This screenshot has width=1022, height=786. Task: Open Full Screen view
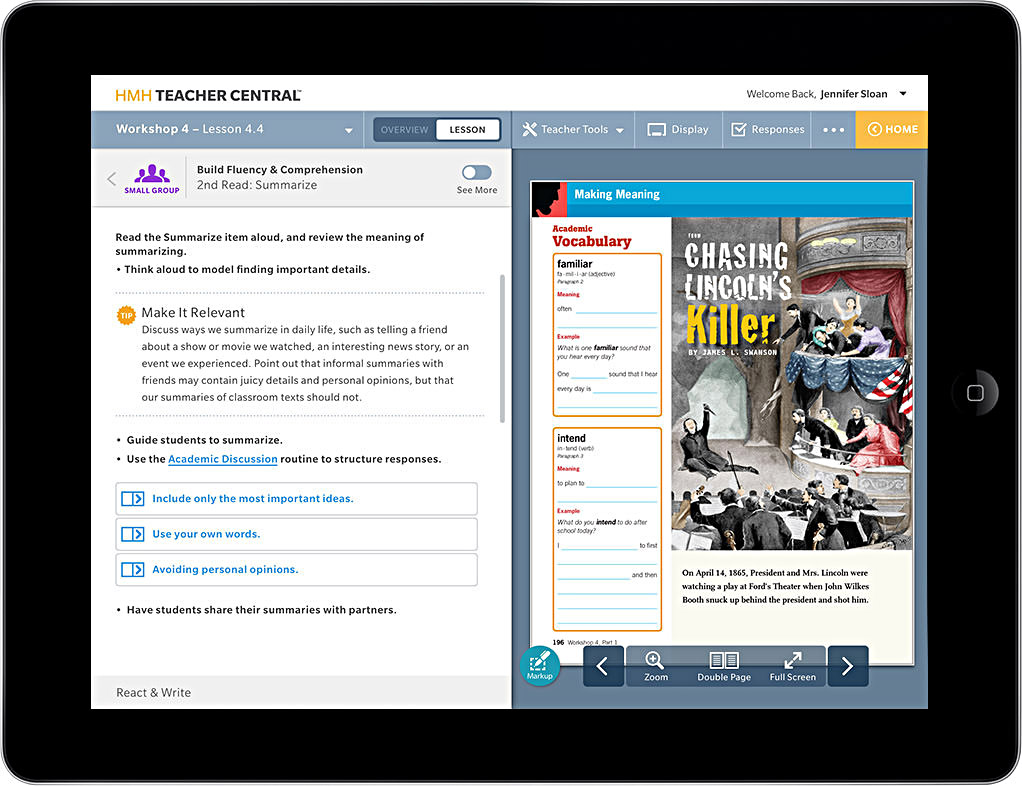pos(792,666)
